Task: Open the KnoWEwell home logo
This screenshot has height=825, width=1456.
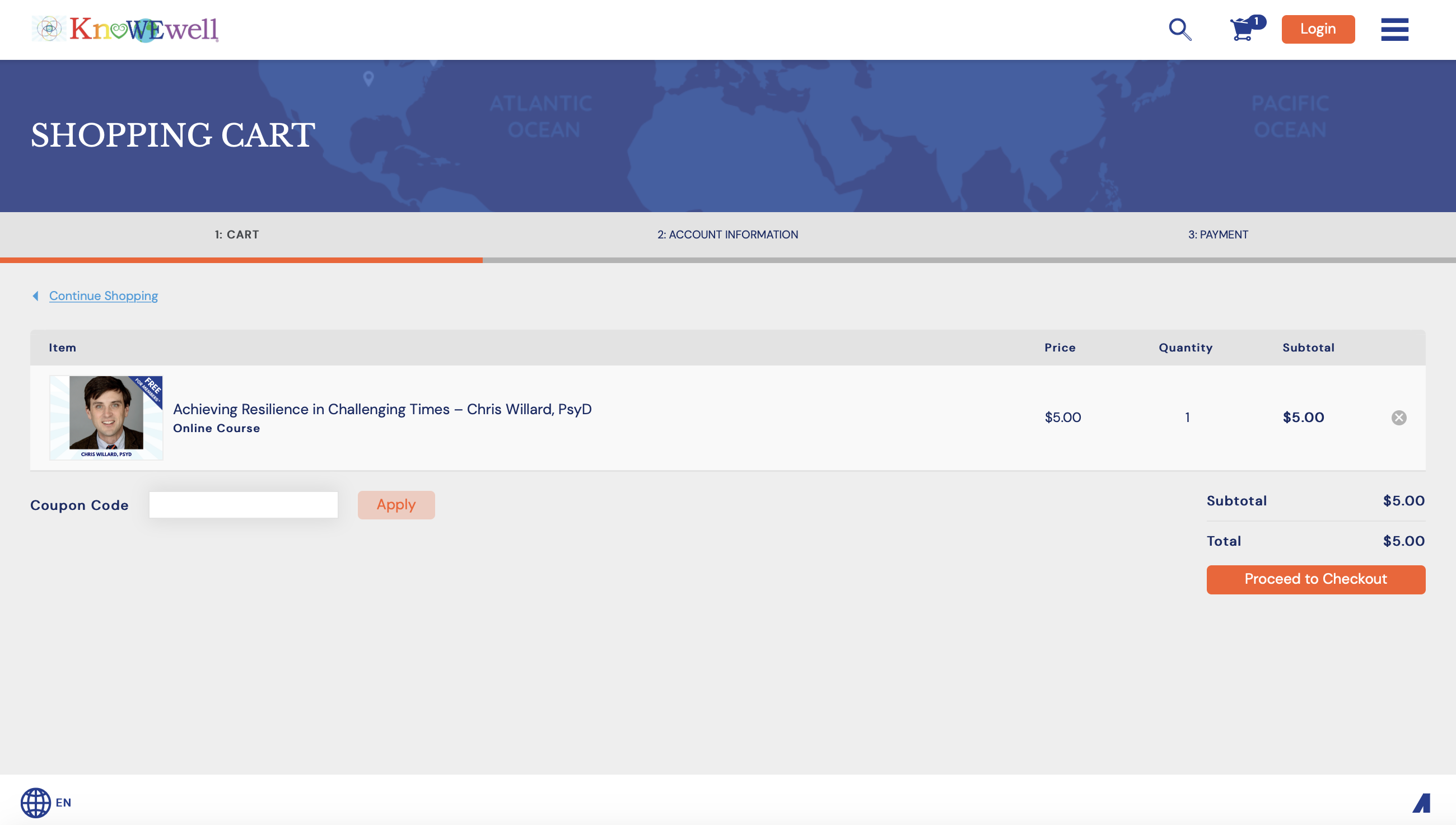Action: point(125,29)
